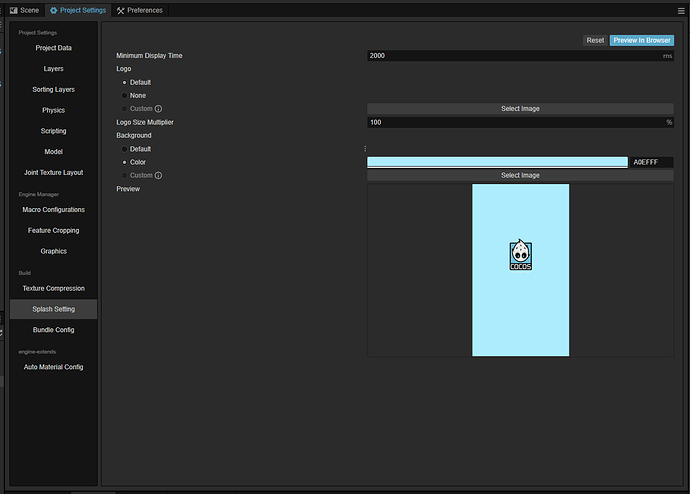Open Layers settings
This screenshot has height=494, width=690.
point(53,69)
